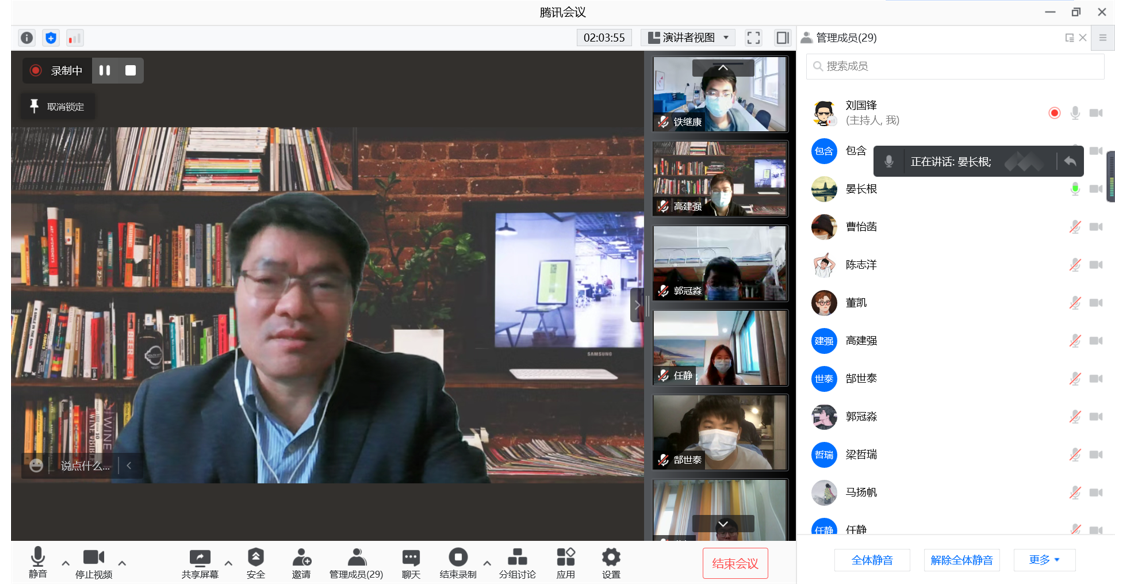This screenshot has height=585, width=1122.
Task: Open the Security (安全) shield icon
Action: coord(256,558)
